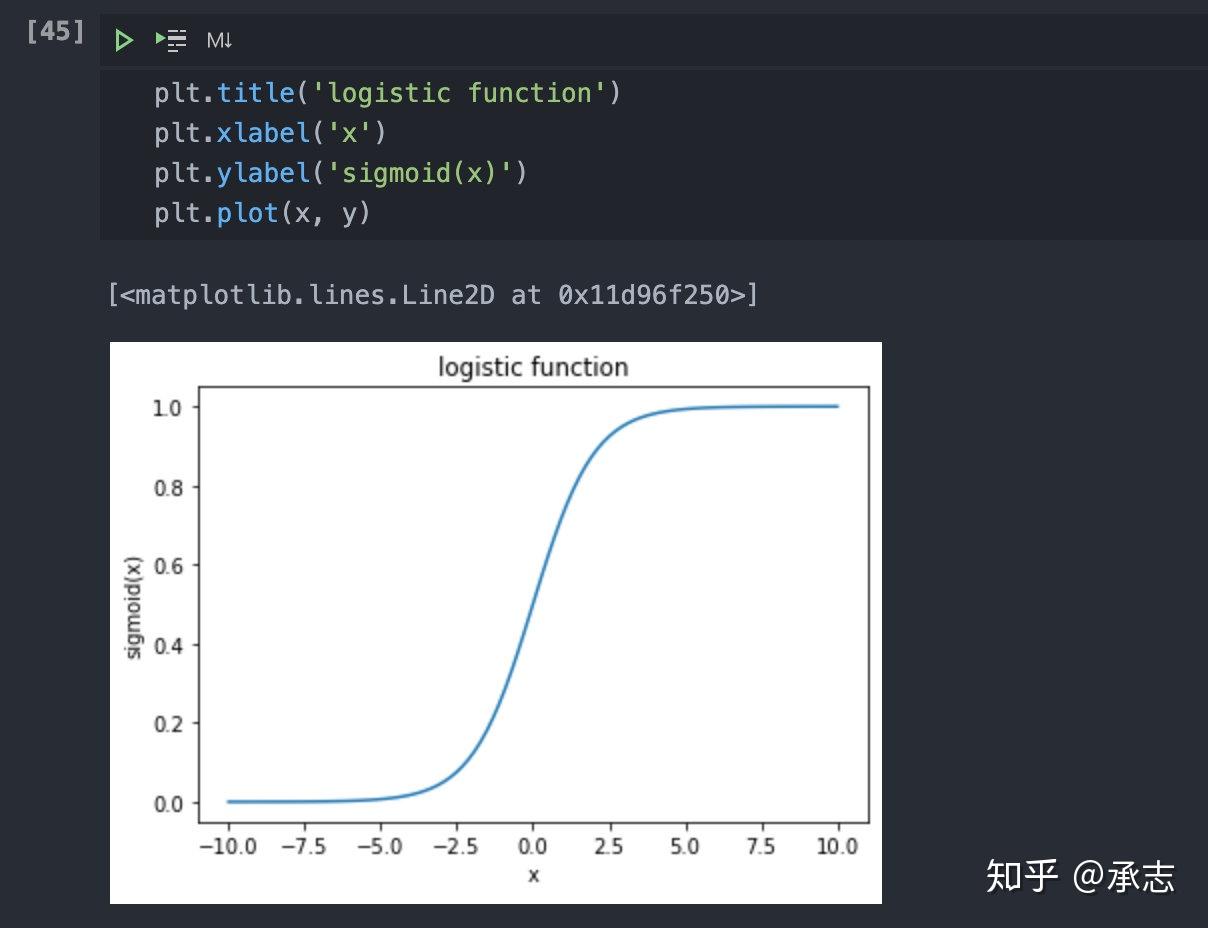The image size is (1208, 928).
Task: Run cell 45 with the play icon
Action: coord(124,41)
